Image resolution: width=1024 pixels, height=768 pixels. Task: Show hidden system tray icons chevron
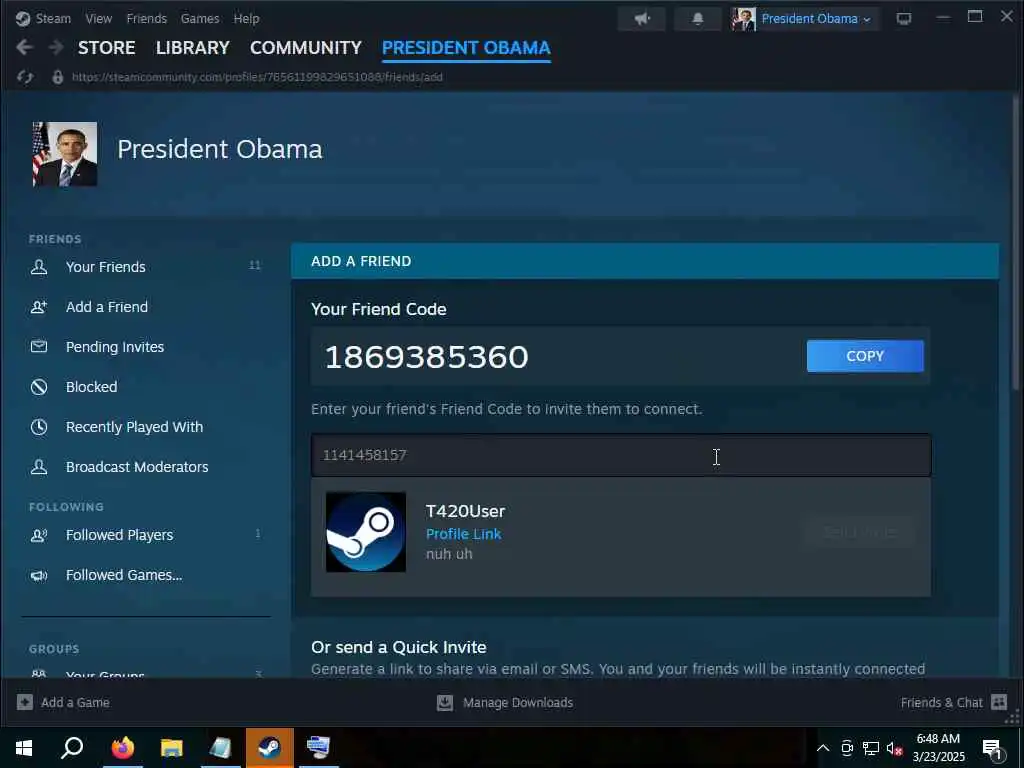pos(823,748)
